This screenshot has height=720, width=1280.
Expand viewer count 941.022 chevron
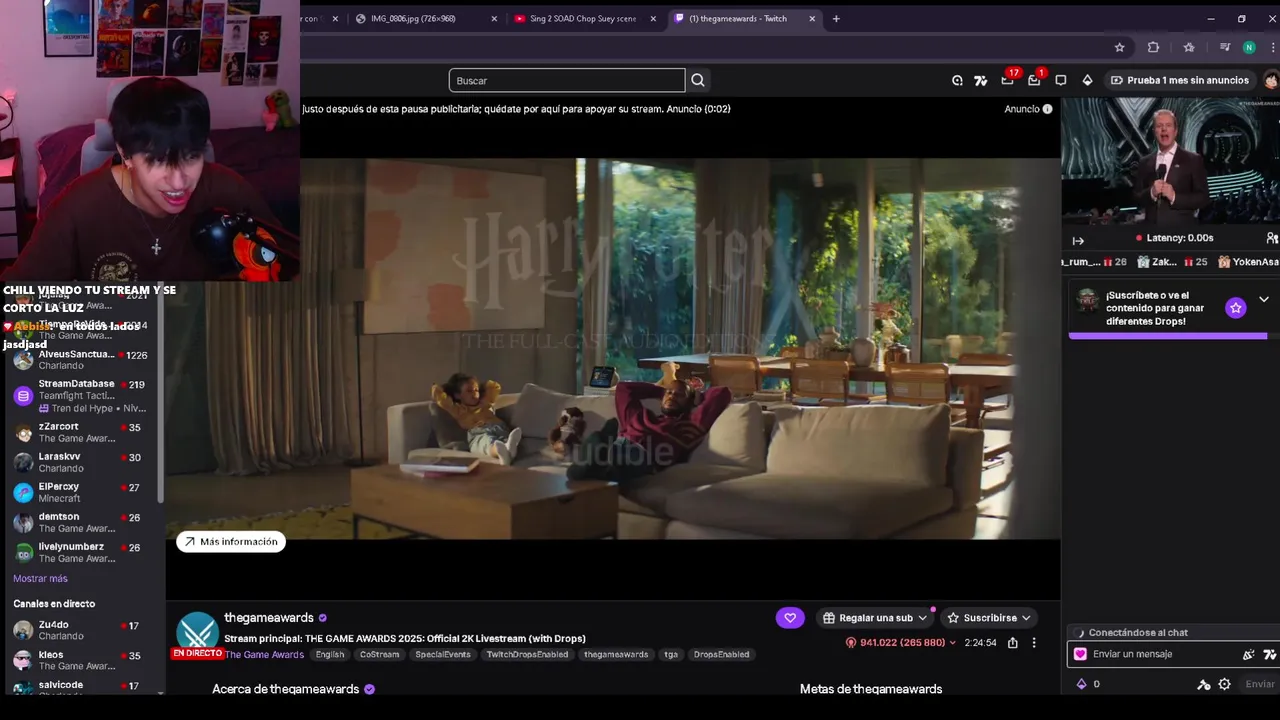click(x=952, y=643)
